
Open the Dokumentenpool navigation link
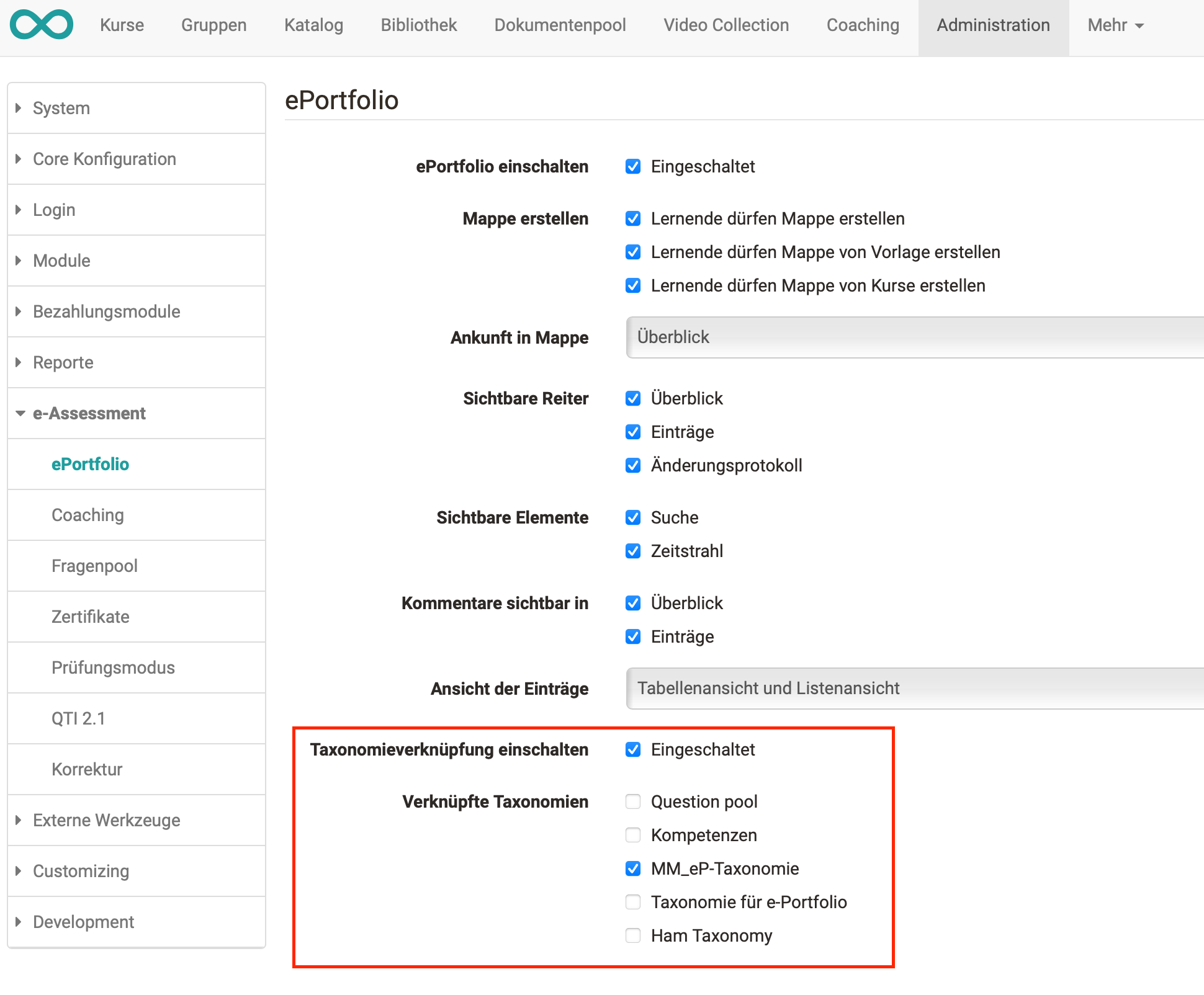[x=560, y=25]
